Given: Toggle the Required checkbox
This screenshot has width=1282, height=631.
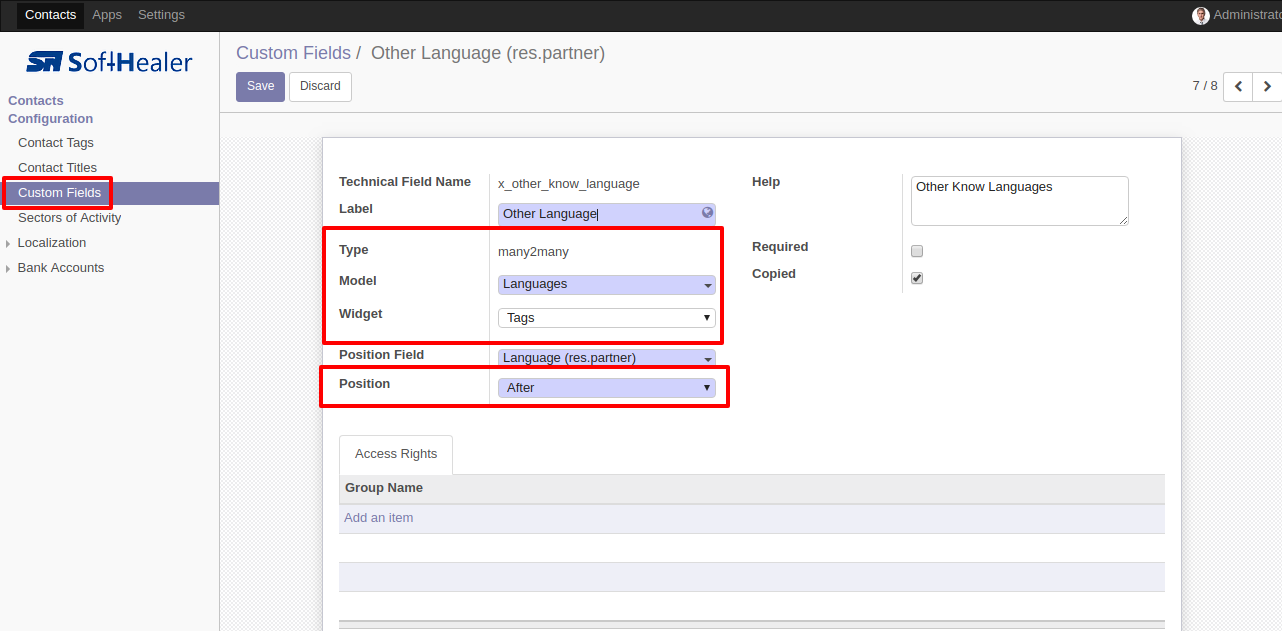Looking at the screenshot, I should (x=917, y=251).
